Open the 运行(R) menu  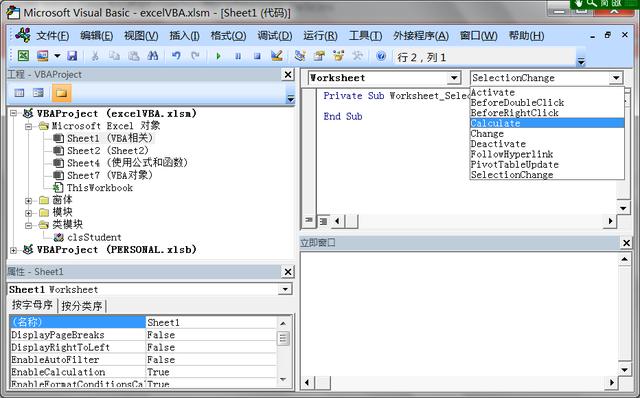click(x=320, y=36)
